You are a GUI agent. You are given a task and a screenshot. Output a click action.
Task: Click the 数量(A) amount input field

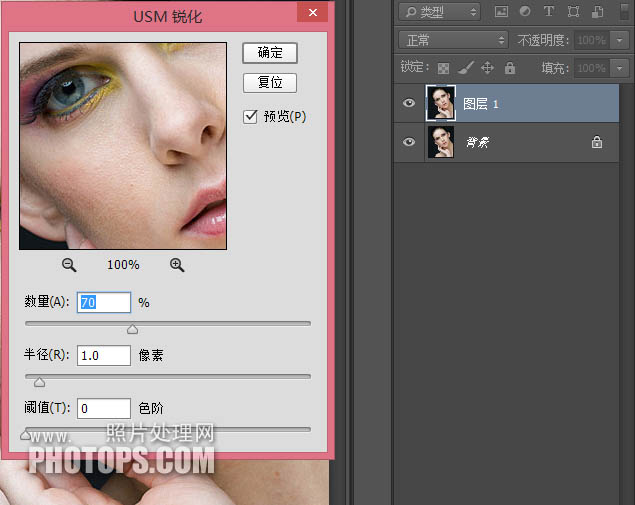[104, 303]
